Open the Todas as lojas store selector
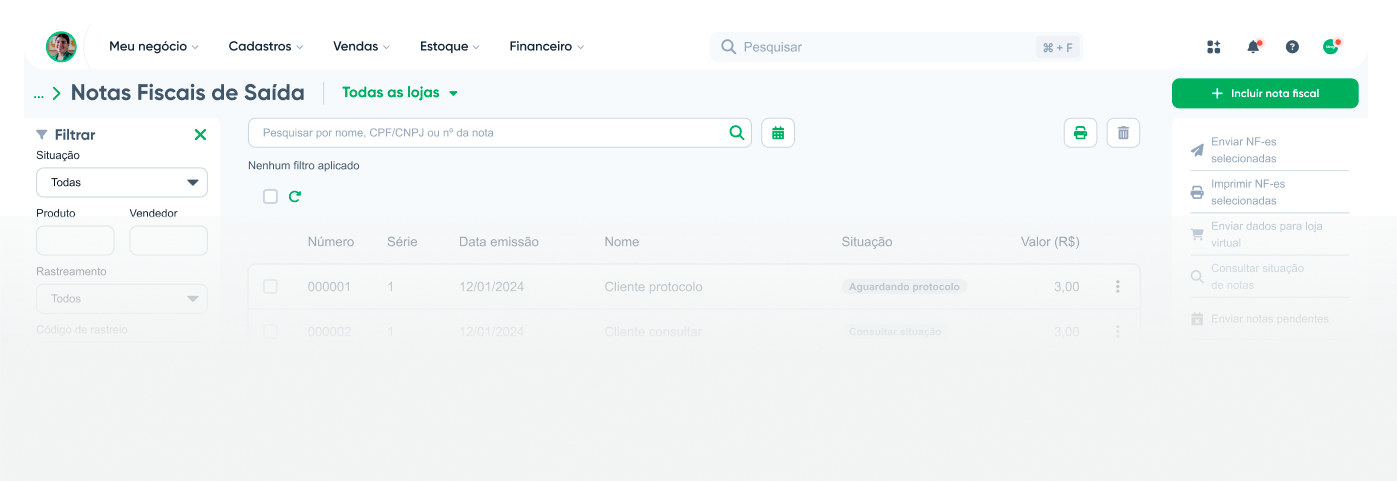The image size is (1397, 481). (x=400, y=93)
